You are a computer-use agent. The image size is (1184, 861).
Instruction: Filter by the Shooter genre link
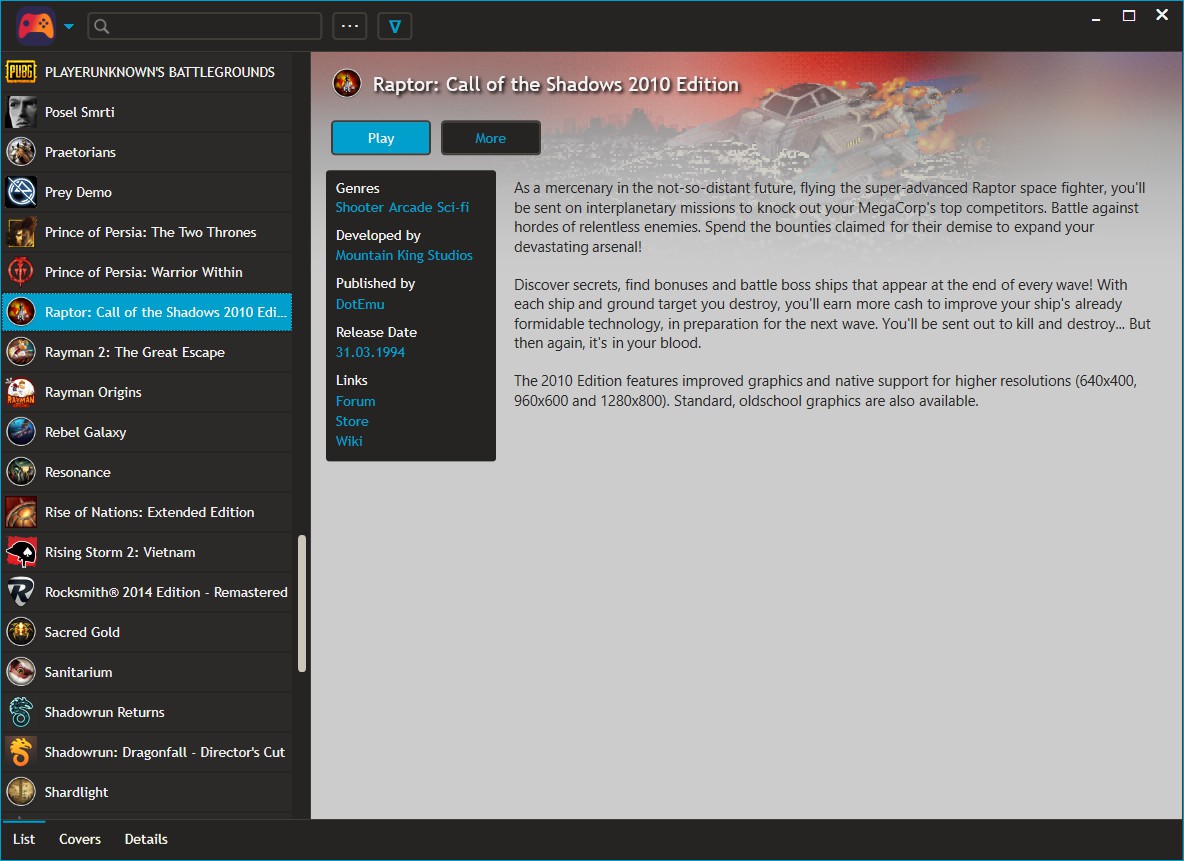[x=359, y=207]
